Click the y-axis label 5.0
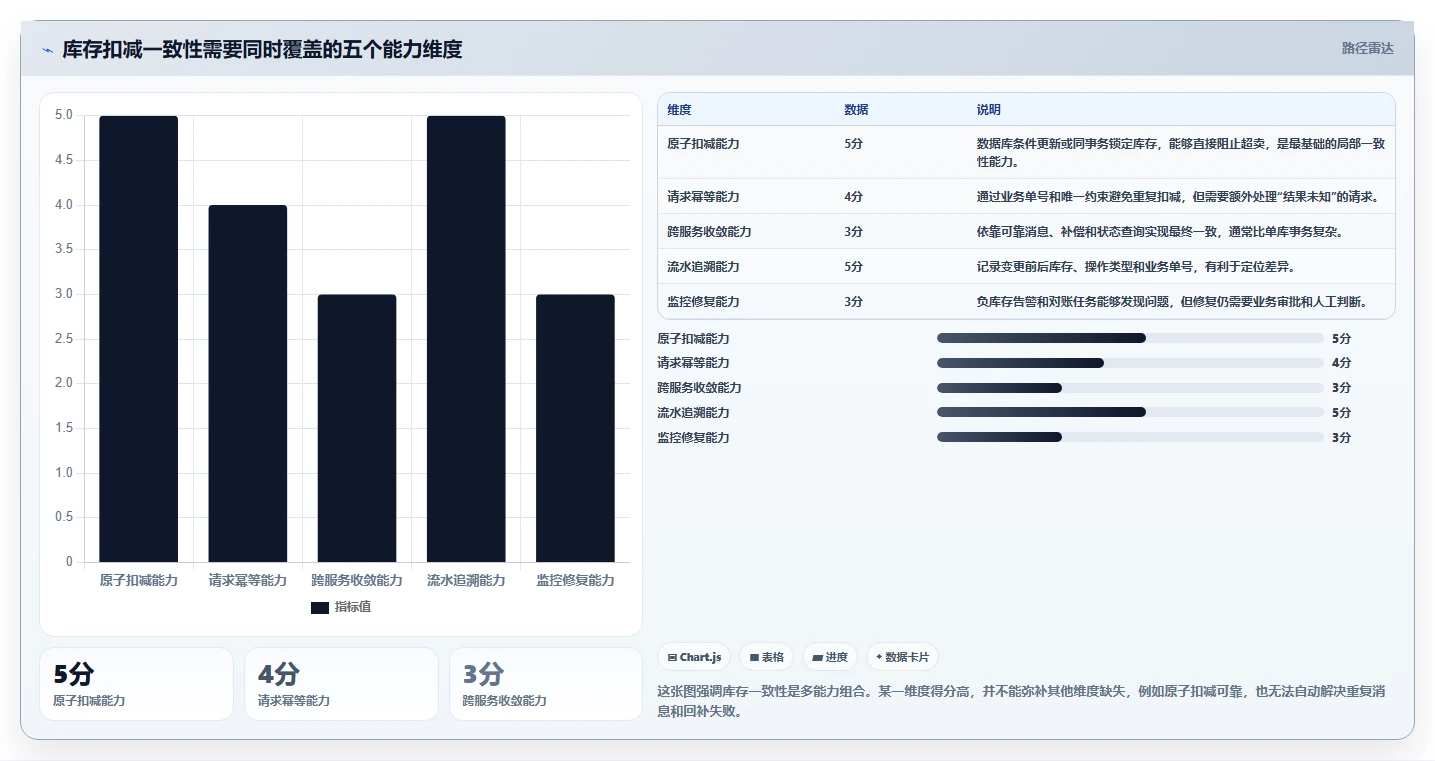The image size is (1435, 761). [x=63, y=115]
